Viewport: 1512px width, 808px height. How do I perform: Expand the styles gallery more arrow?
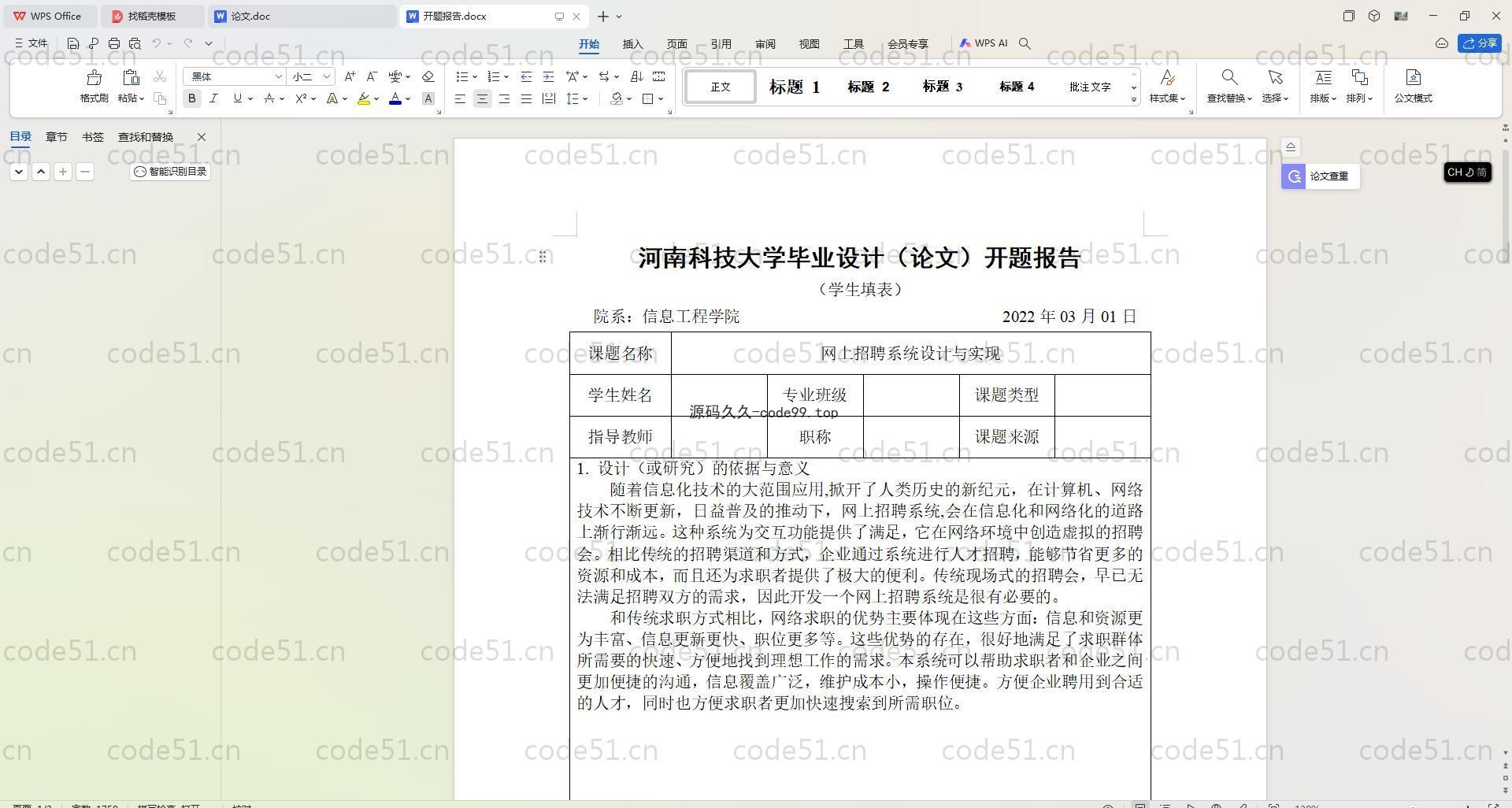click(x=1134, y=99)
